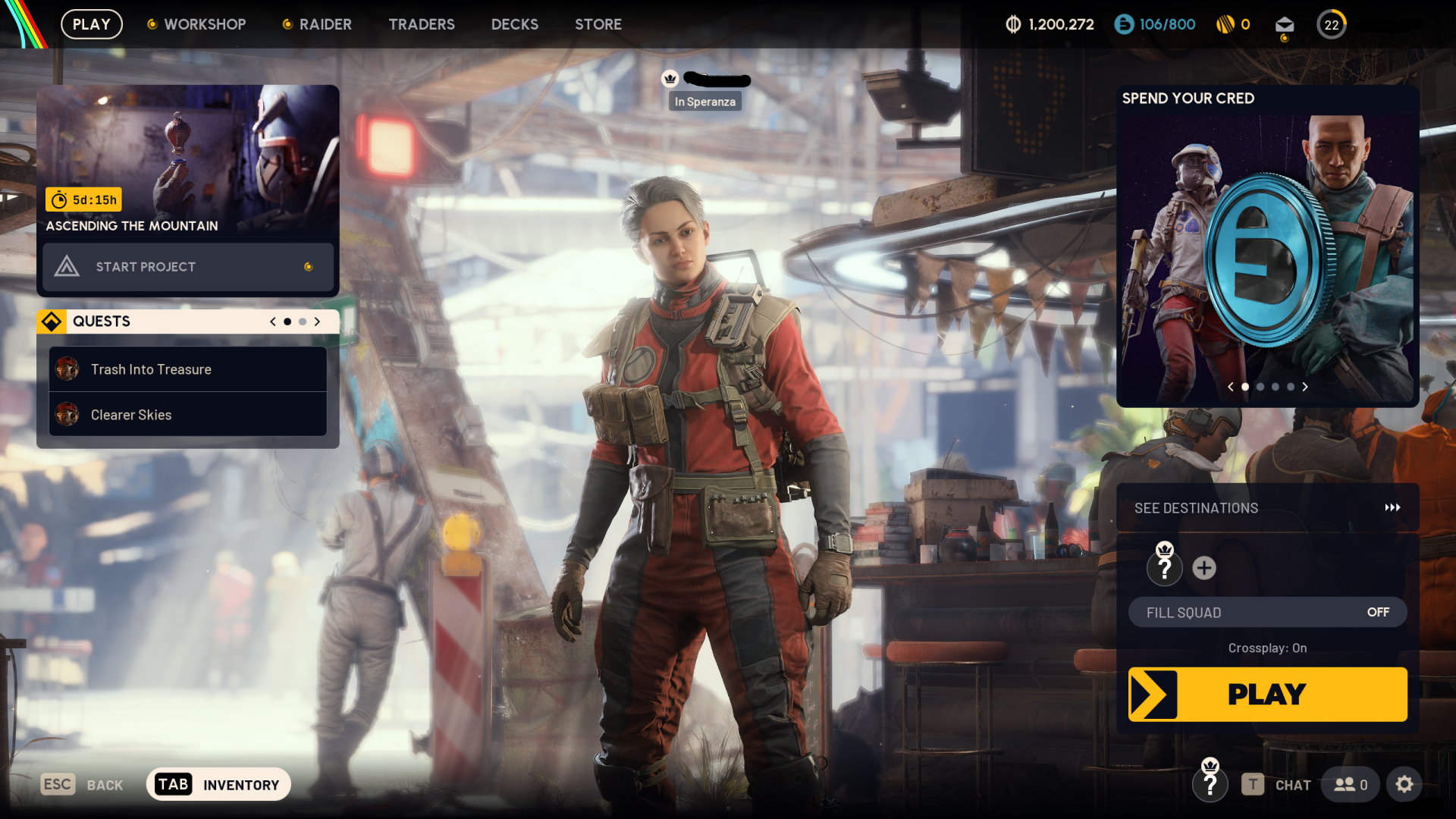Open the Store tab

598,24
